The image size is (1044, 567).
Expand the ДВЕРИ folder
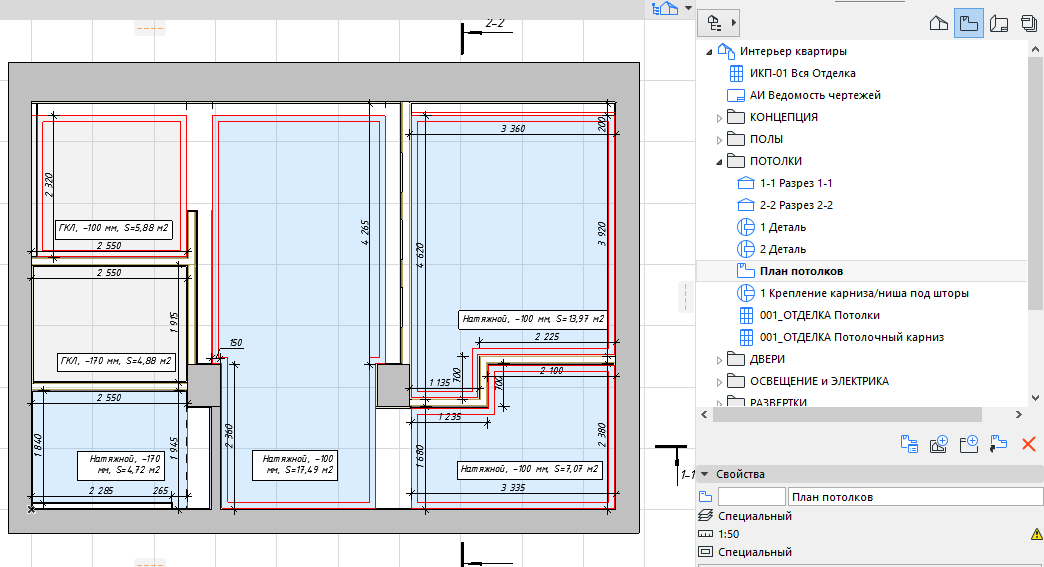719,360
